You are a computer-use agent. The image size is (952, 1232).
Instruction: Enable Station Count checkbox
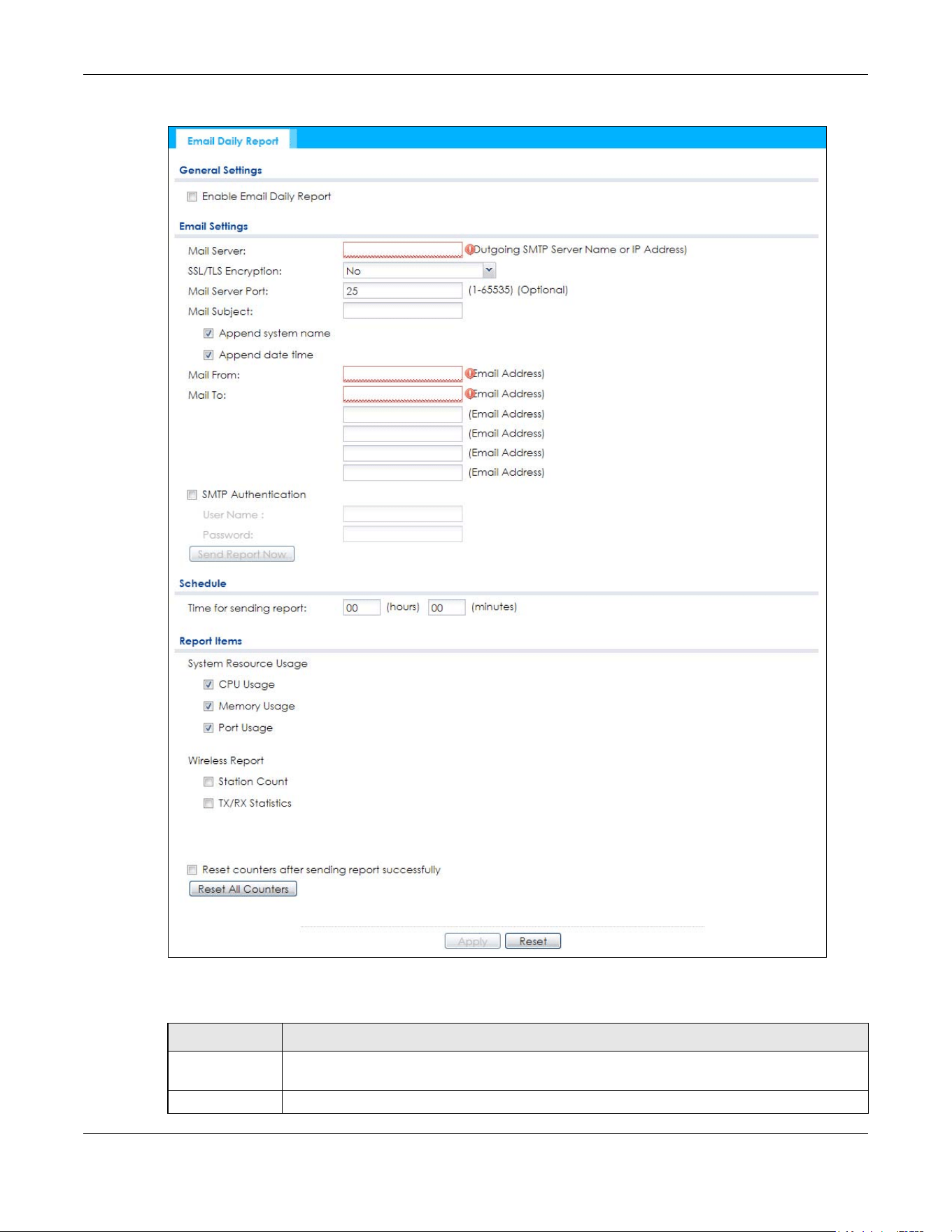coord(208,782)
